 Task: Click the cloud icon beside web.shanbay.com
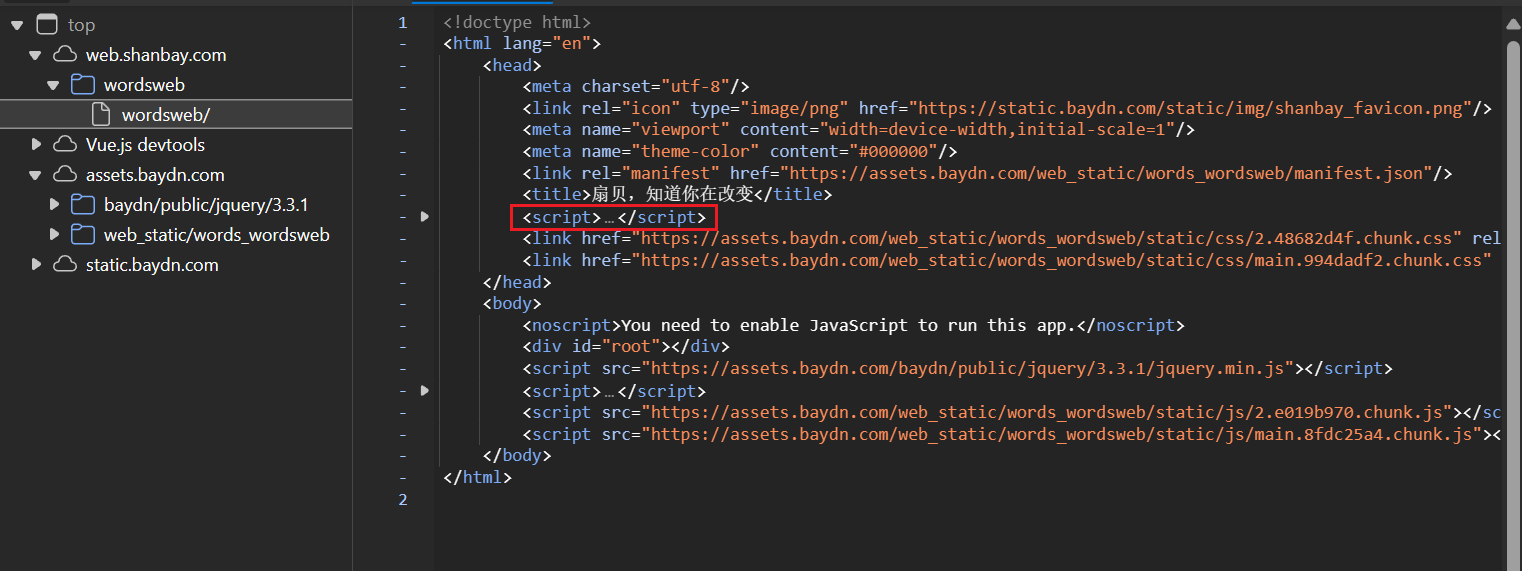65,55
